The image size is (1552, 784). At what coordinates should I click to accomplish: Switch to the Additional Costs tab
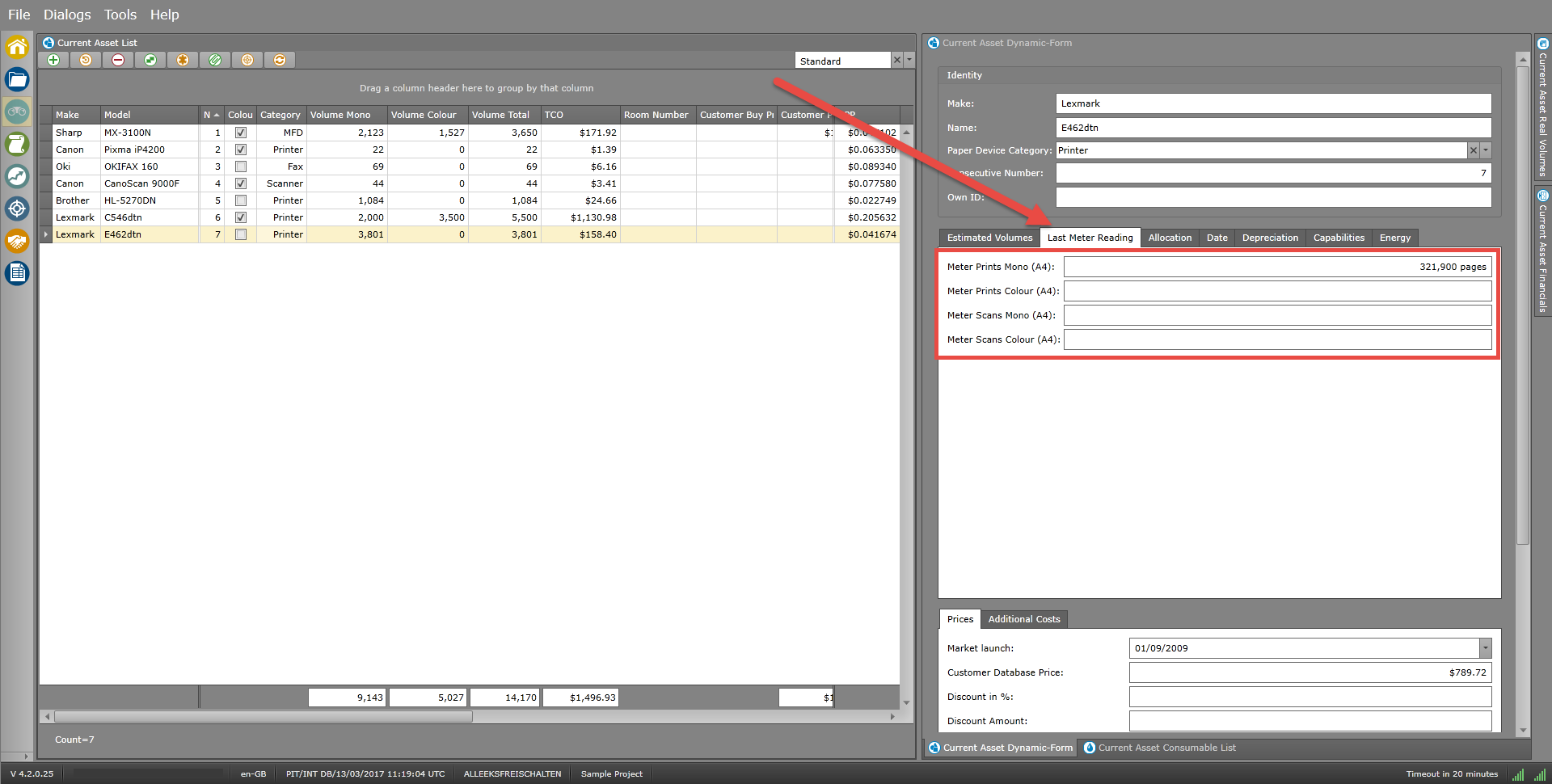coord(1024,619)
